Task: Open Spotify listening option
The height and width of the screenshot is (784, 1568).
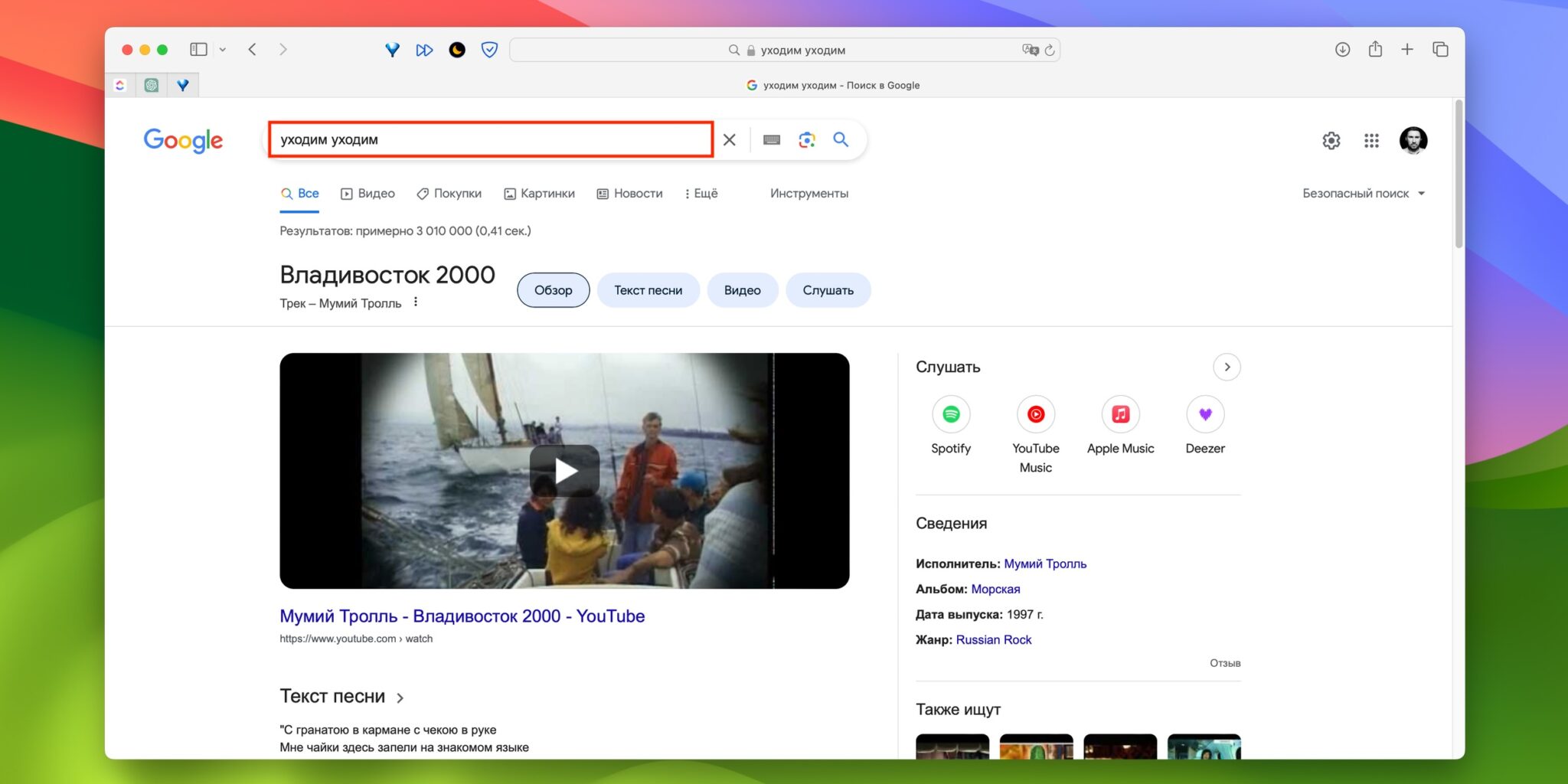Action: point(951,415)
